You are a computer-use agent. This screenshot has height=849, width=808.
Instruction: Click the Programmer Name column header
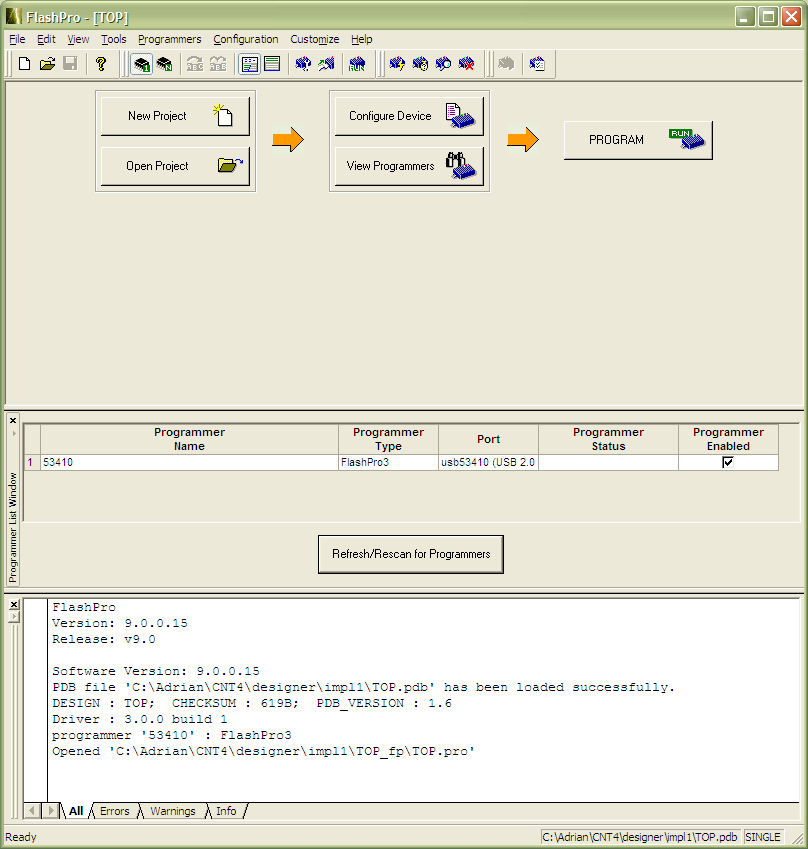point(189,439)
